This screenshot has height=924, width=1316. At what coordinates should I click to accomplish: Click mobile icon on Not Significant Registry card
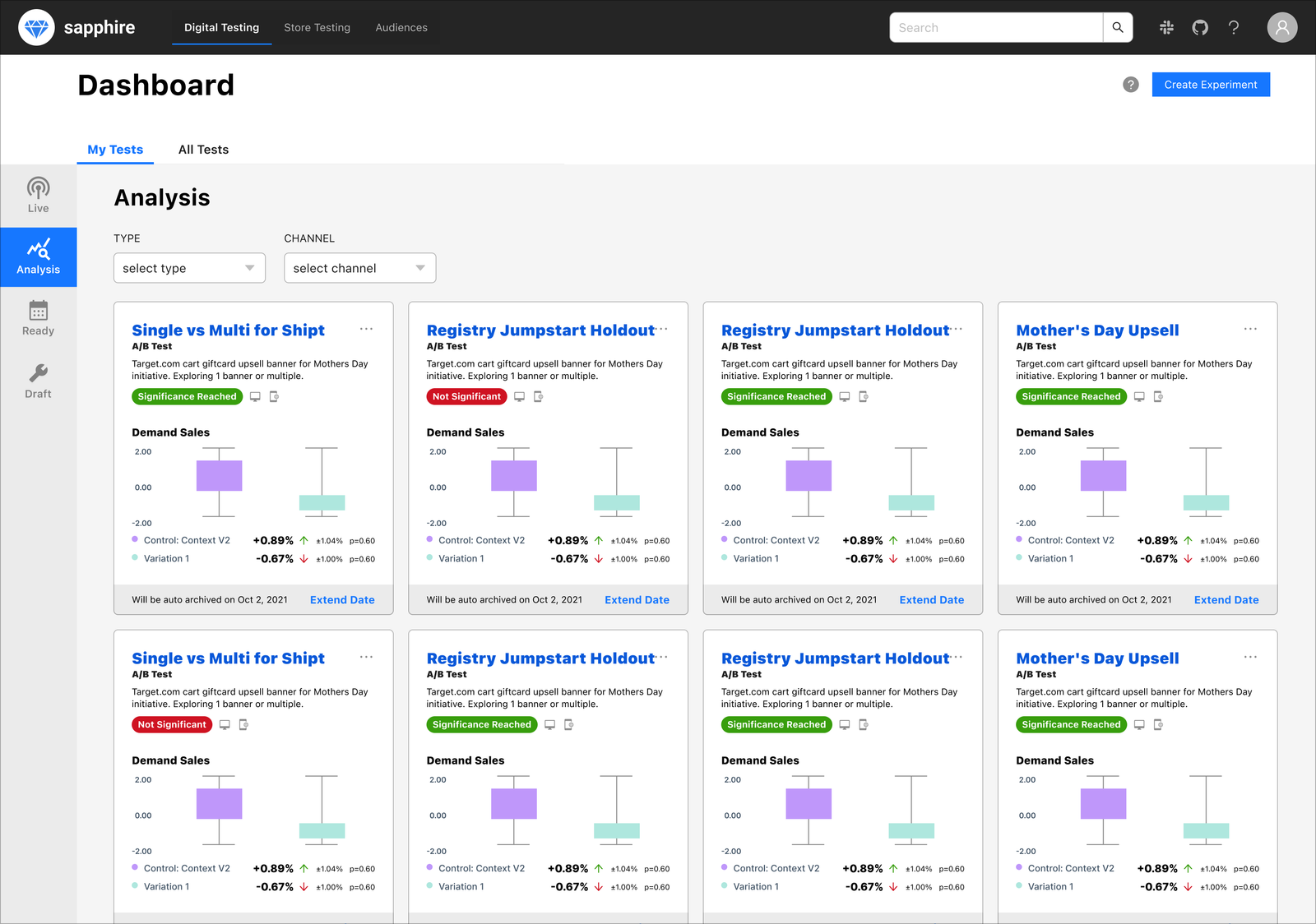[x=538, y=396]
